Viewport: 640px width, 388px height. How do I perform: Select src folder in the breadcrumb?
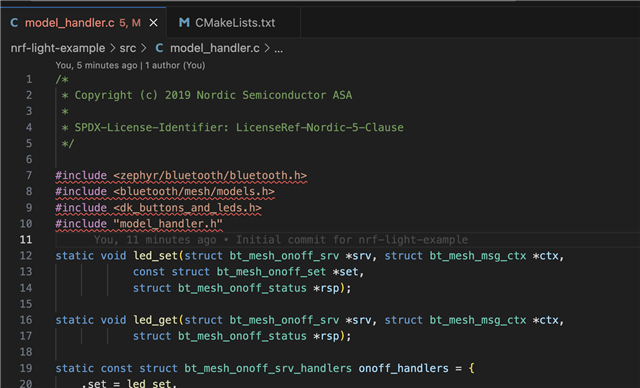pos(128,48)
